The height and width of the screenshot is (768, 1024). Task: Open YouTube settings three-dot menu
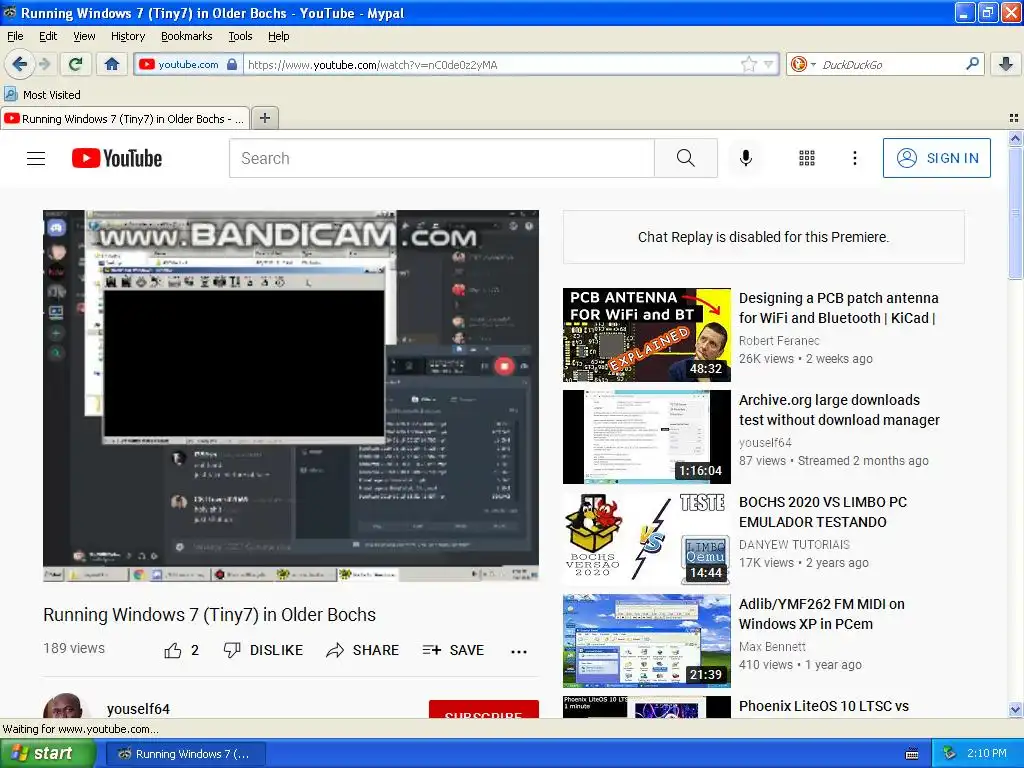click(854, 158)
